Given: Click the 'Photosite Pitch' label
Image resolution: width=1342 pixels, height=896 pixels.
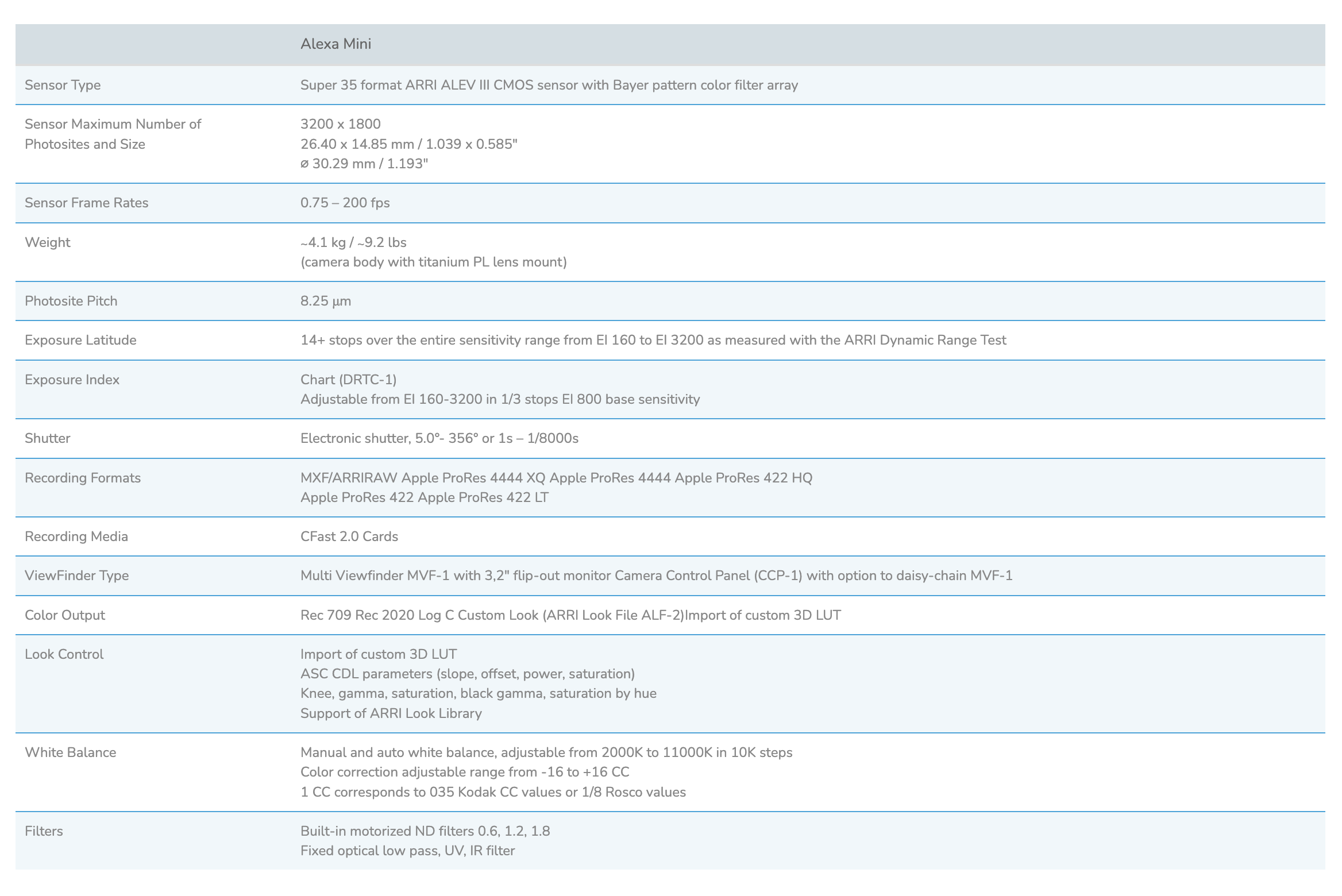Looking at the screenshot, I should point(71,301).
